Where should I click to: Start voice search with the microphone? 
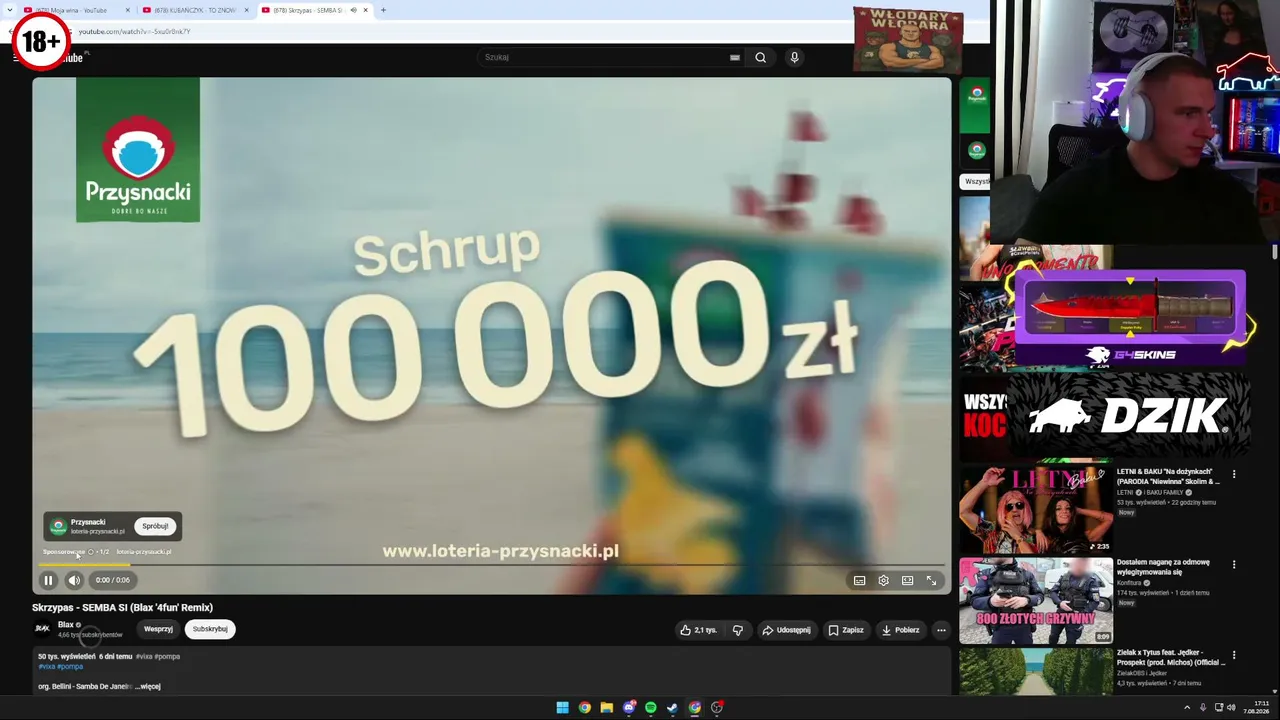pyautogui.click(x=794, y=57)
